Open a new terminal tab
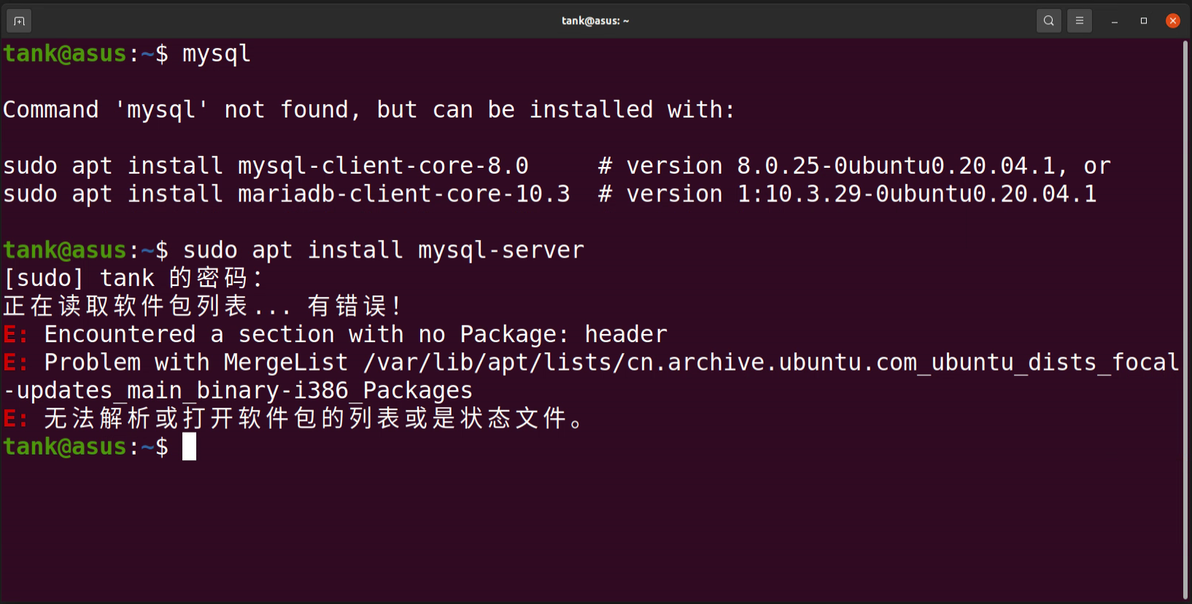This screenshot has height=604, width=1192. pos(19,21)
